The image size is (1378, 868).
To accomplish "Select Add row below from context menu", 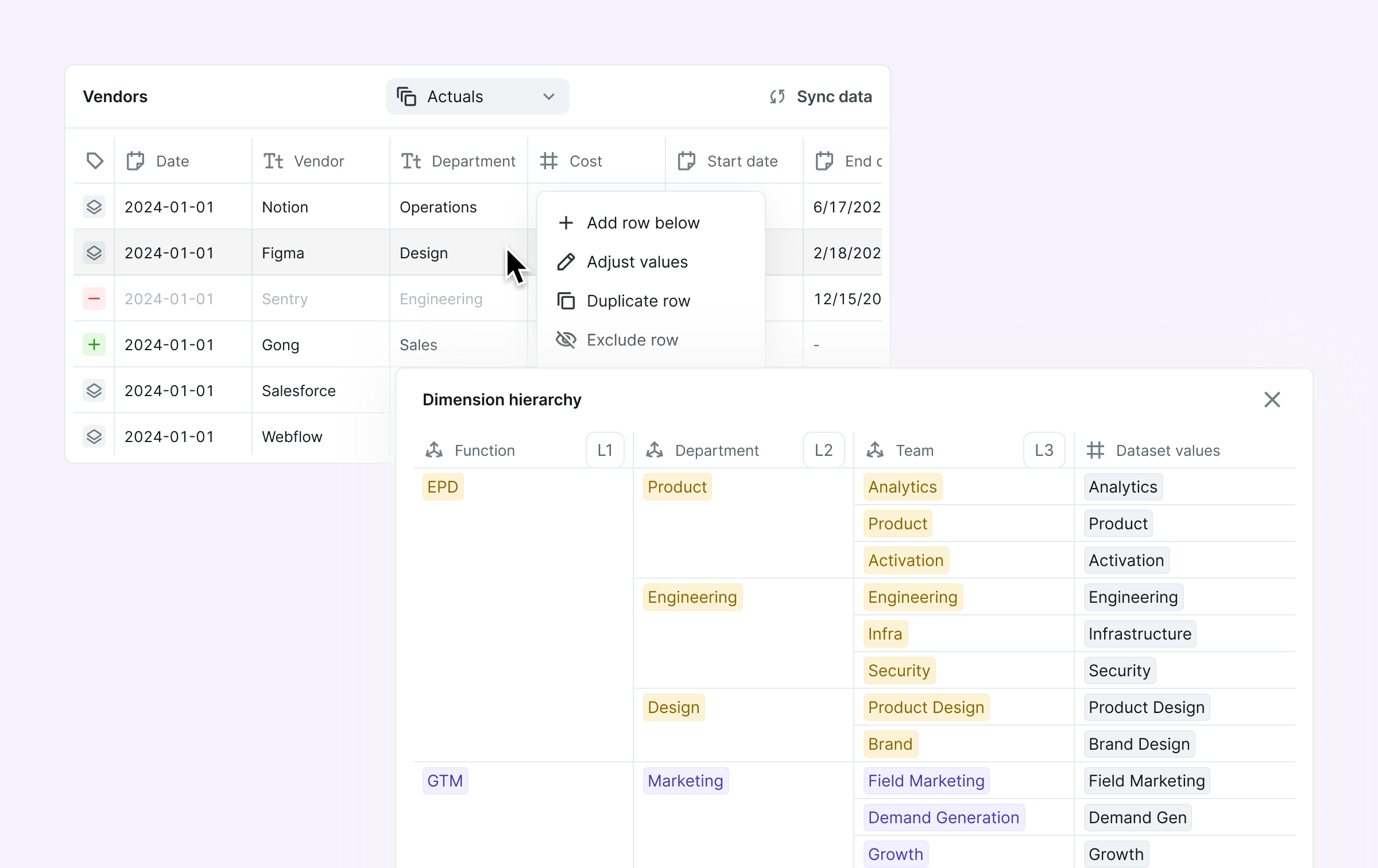I will (642, 223).
